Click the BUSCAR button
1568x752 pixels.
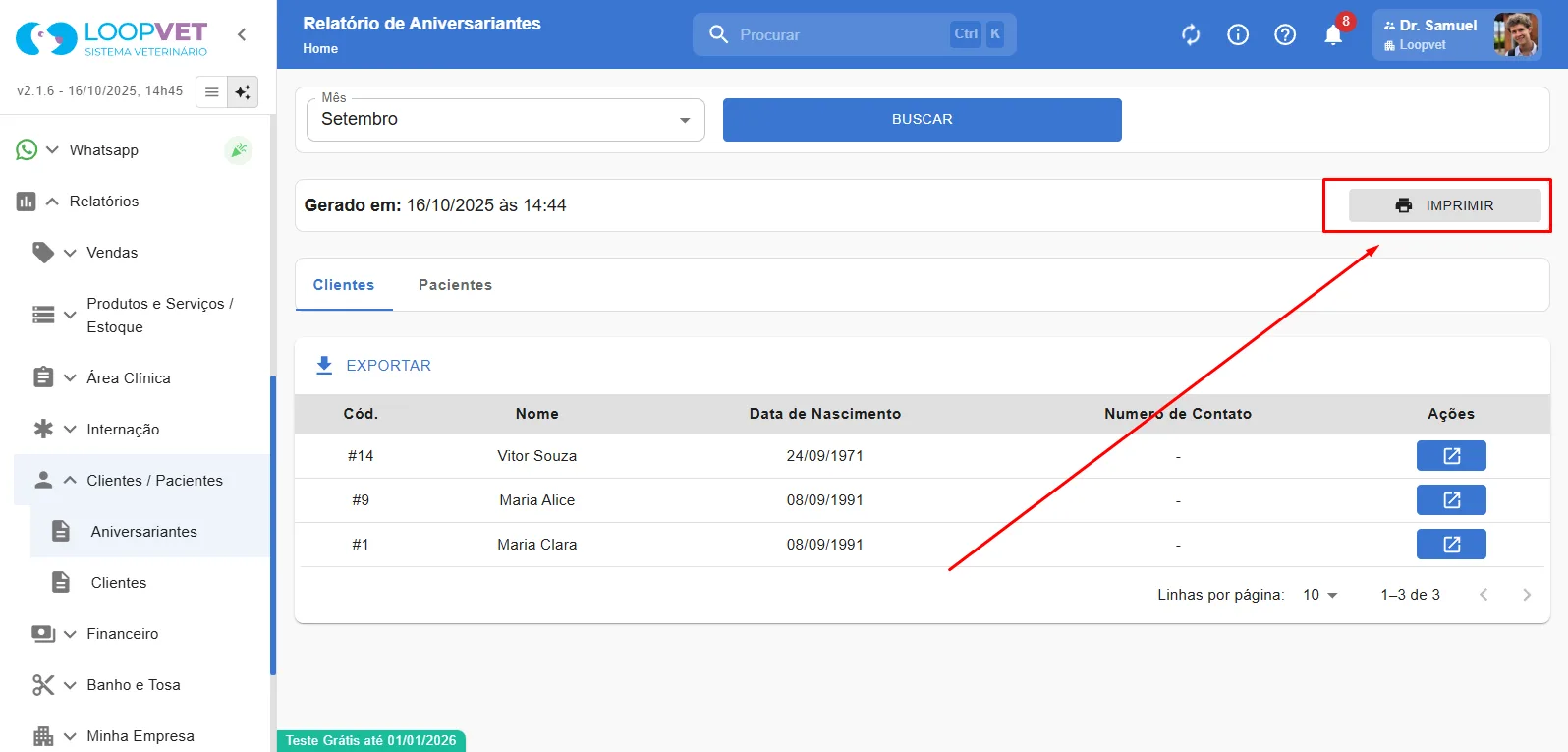click(x=922, y=120)
